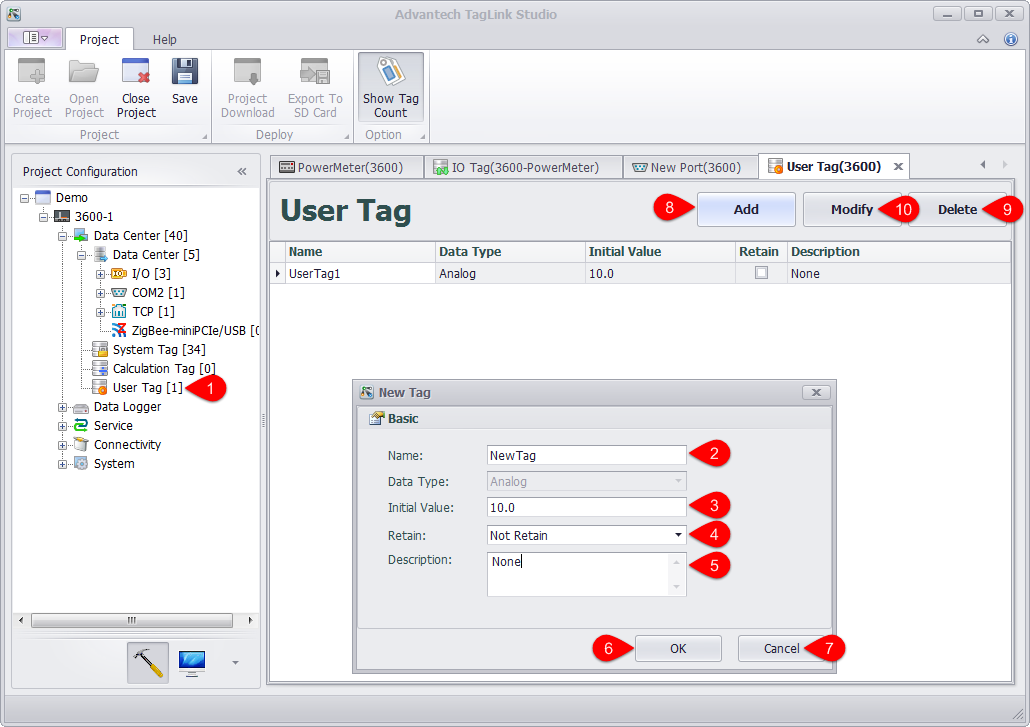Open the Retain dropdown in New Tag
Viewport: 1030px width, 727px height.
click(679, 535)
